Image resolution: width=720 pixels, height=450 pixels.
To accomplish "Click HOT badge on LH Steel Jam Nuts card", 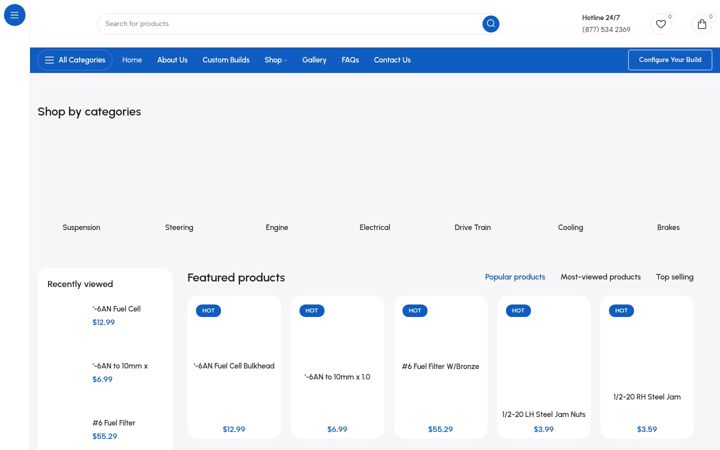I will [x=518, y=310].
